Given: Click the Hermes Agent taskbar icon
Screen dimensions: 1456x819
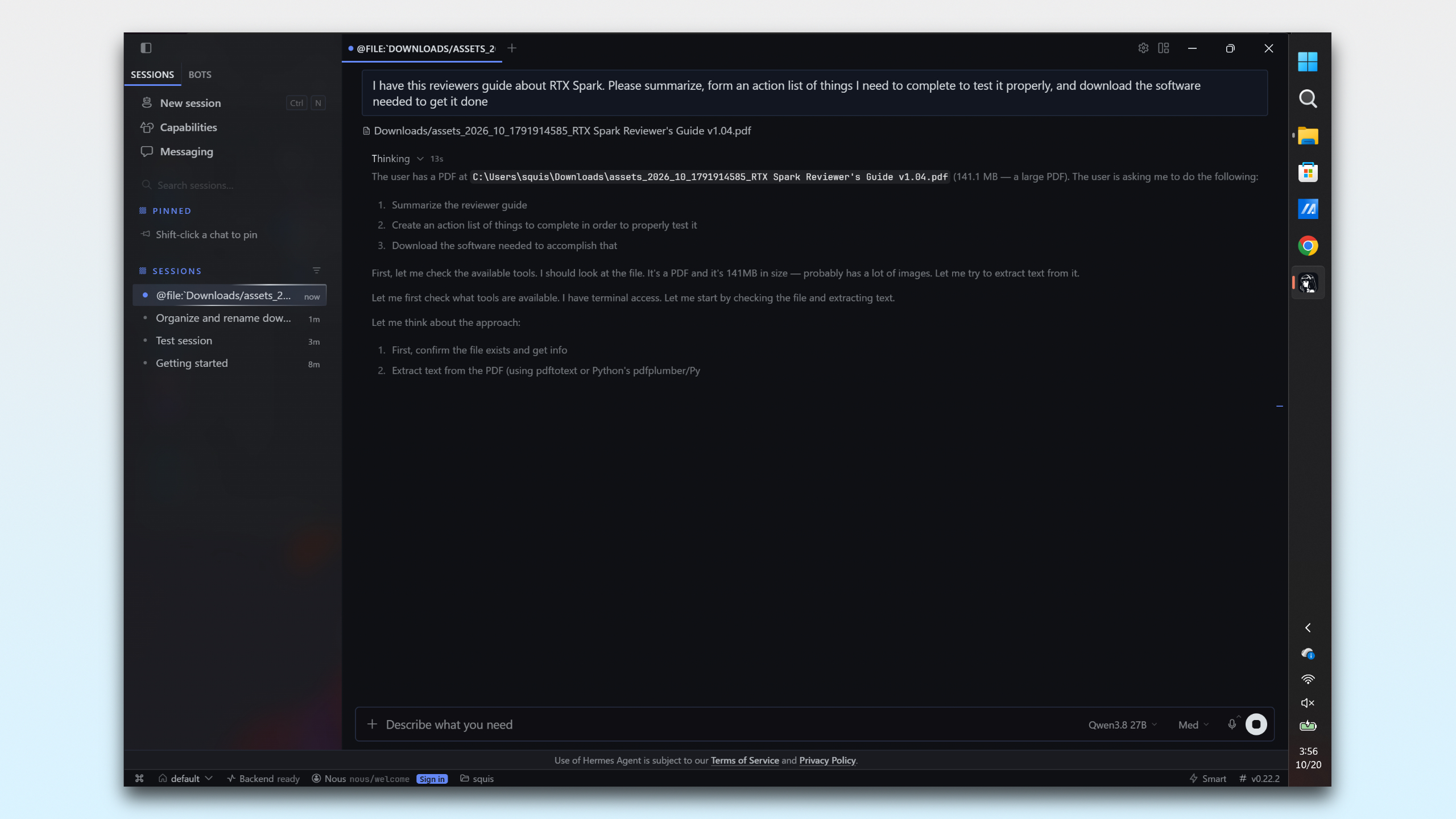Looking at the screenshot, I should 1308,283.
